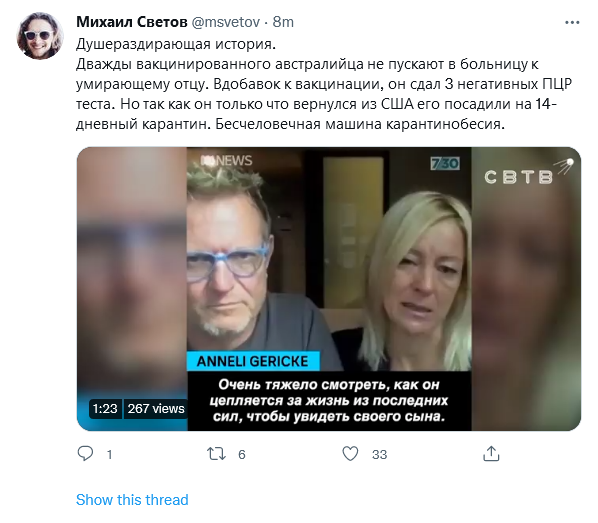Viewport: 598px width, 523px height.
Task: Click the tweet text starting with Душераздирающая
Action: pos(324,84)
